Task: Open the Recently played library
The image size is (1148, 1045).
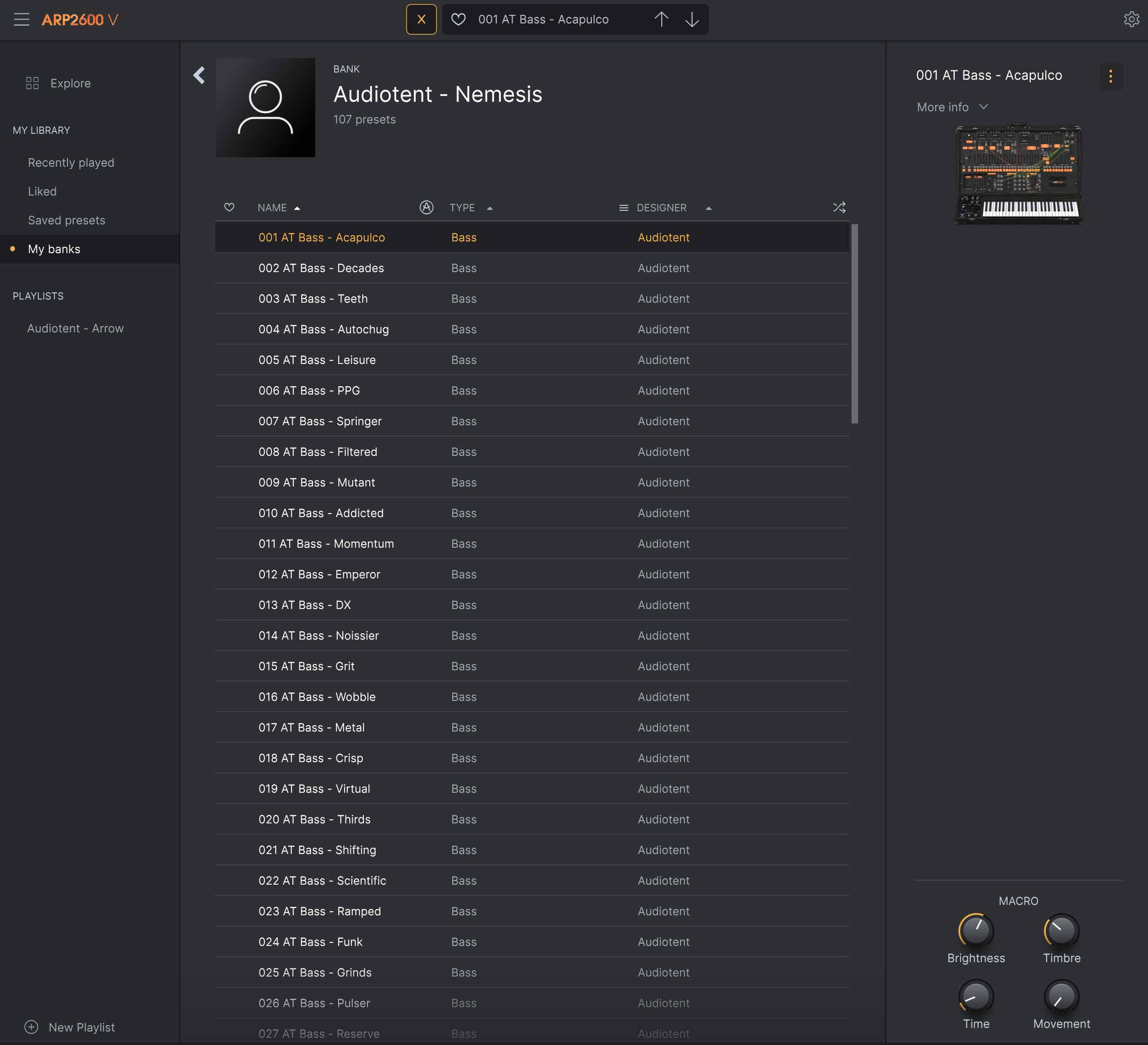Action: click(71, 163)
